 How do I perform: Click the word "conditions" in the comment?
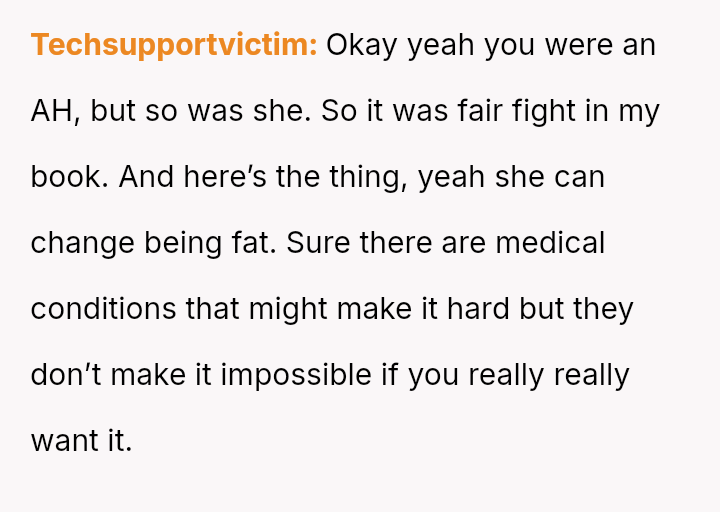[x=103, y=309]
